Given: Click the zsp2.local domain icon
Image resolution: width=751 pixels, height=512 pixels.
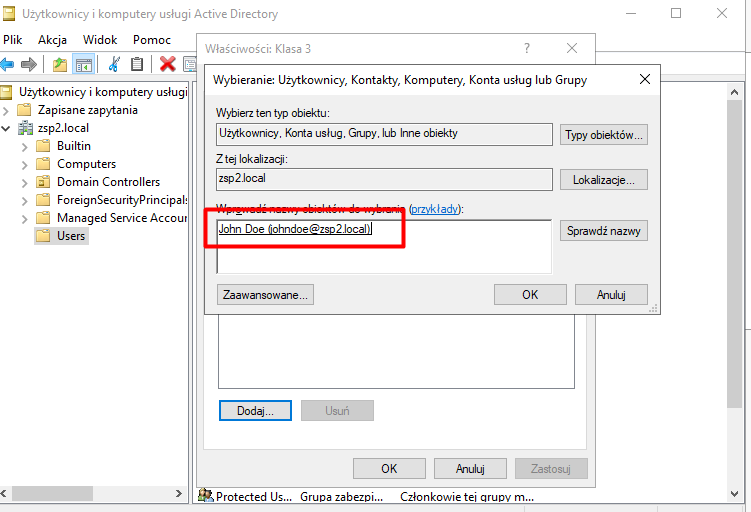Looking at the screenshot, I should 25,128.
